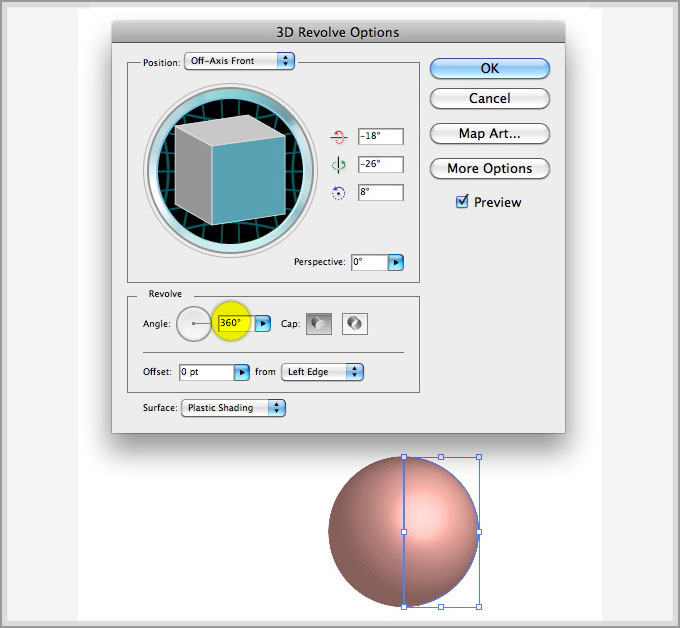680x628 pixels.
Task: Click the X rotation field showing -18°
Action: (381, 136)
